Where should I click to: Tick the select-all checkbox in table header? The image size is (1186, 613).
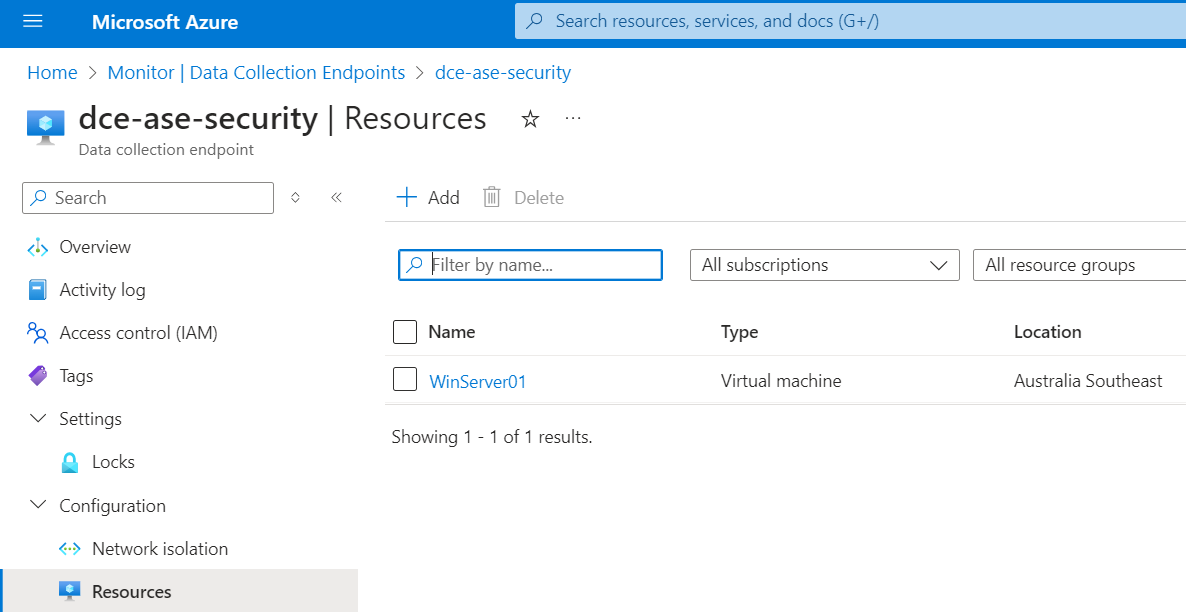405,331
